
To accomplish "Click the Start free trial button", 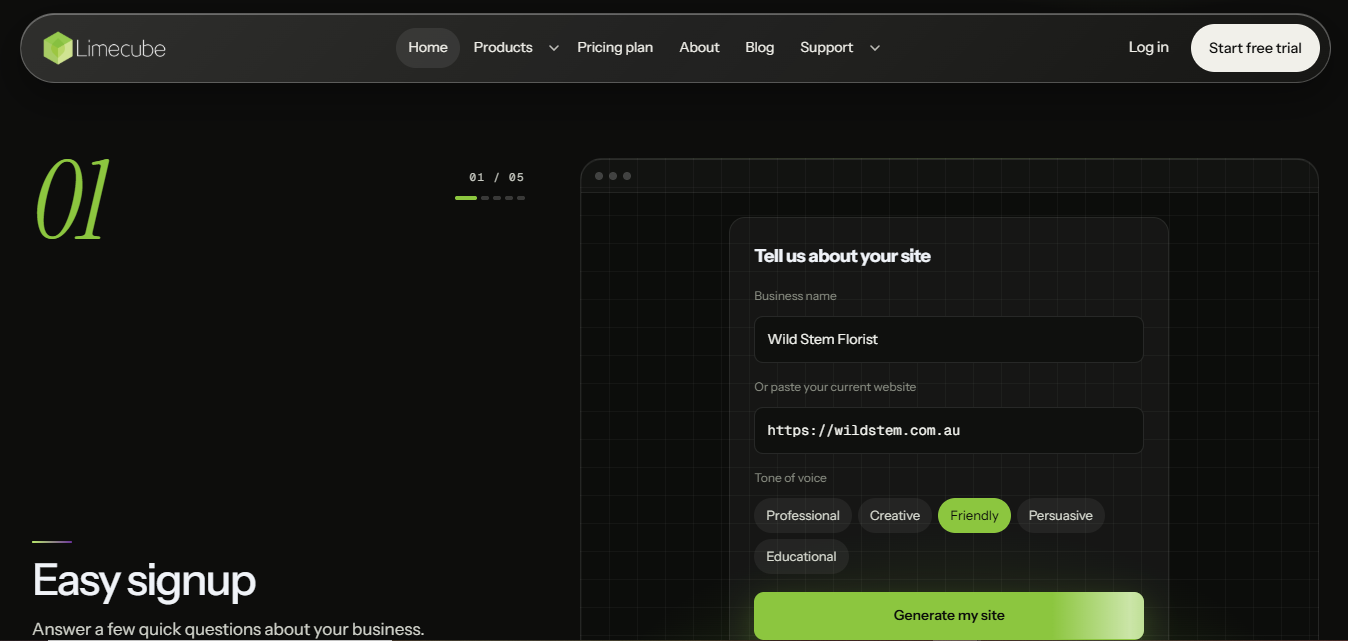I will 1255,48.
